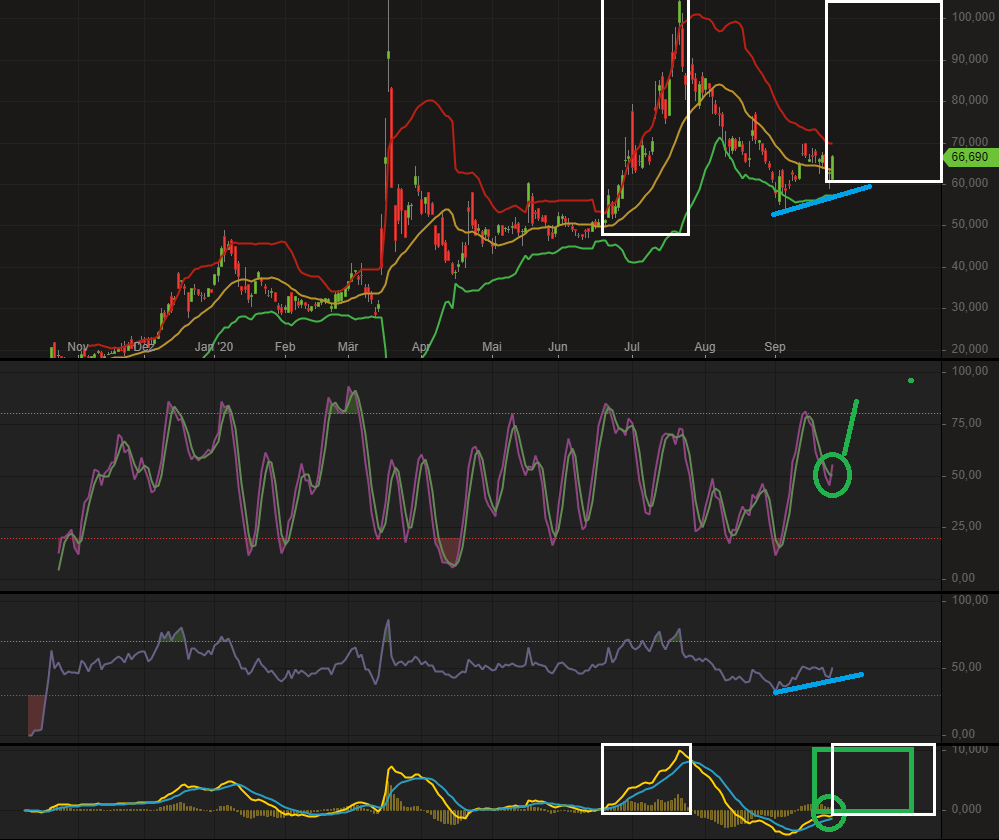This screenshot has height=840, width=999.
Task: Select the Mai time axis label
Action: point(492,347)
